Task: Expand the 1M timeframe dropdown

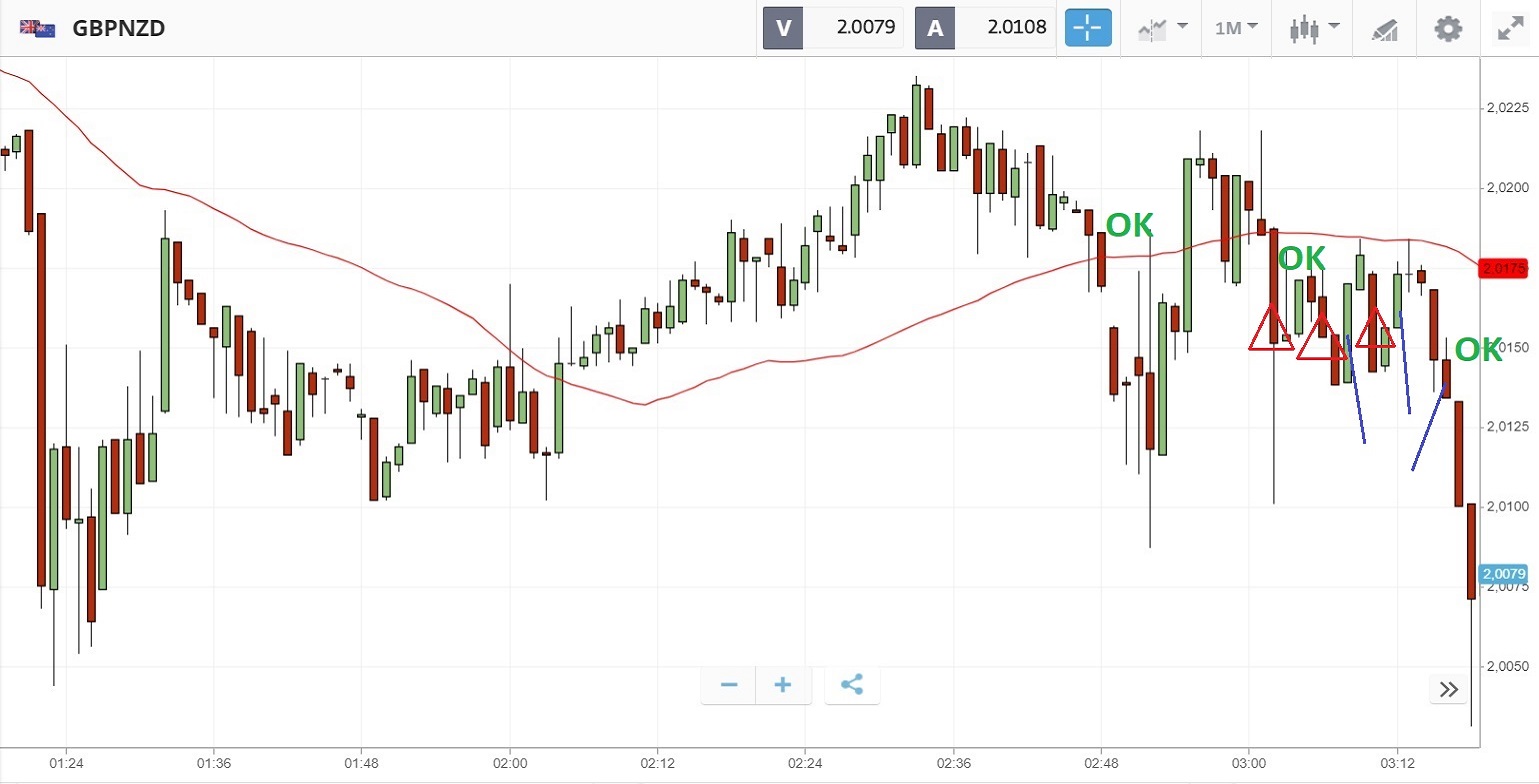Action: tap(1236, 28)
